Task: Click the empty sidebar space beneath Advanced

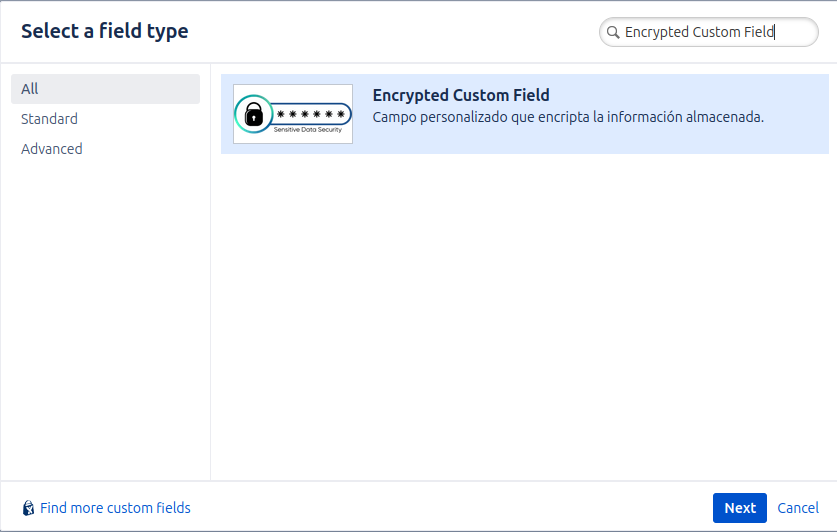Action: click(x=105, y=320)
